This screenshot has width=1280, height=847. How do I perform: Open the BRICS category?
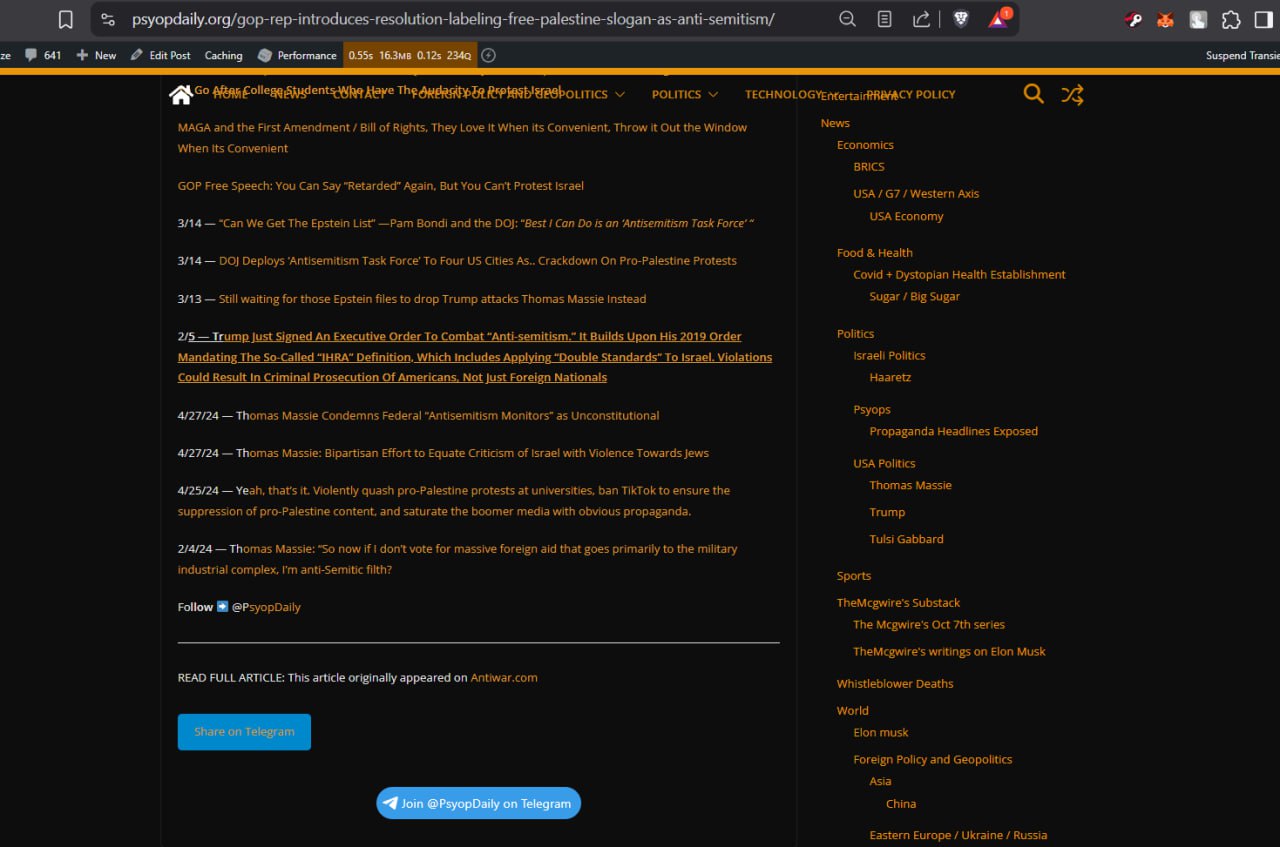(869, 167)
